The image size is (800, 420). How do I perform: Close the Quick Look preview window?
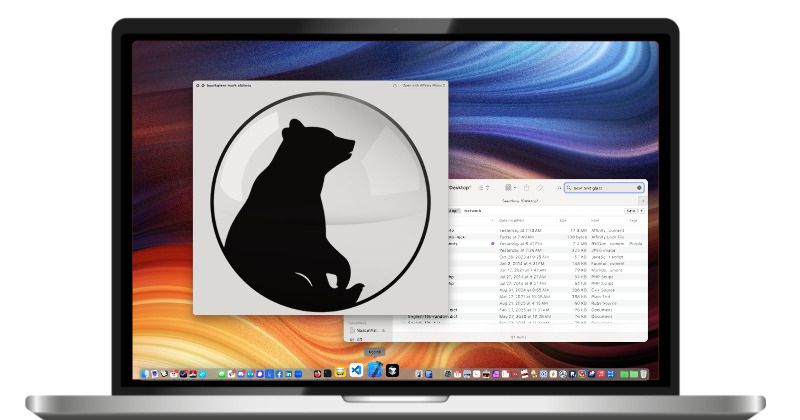tap(197, 86)
